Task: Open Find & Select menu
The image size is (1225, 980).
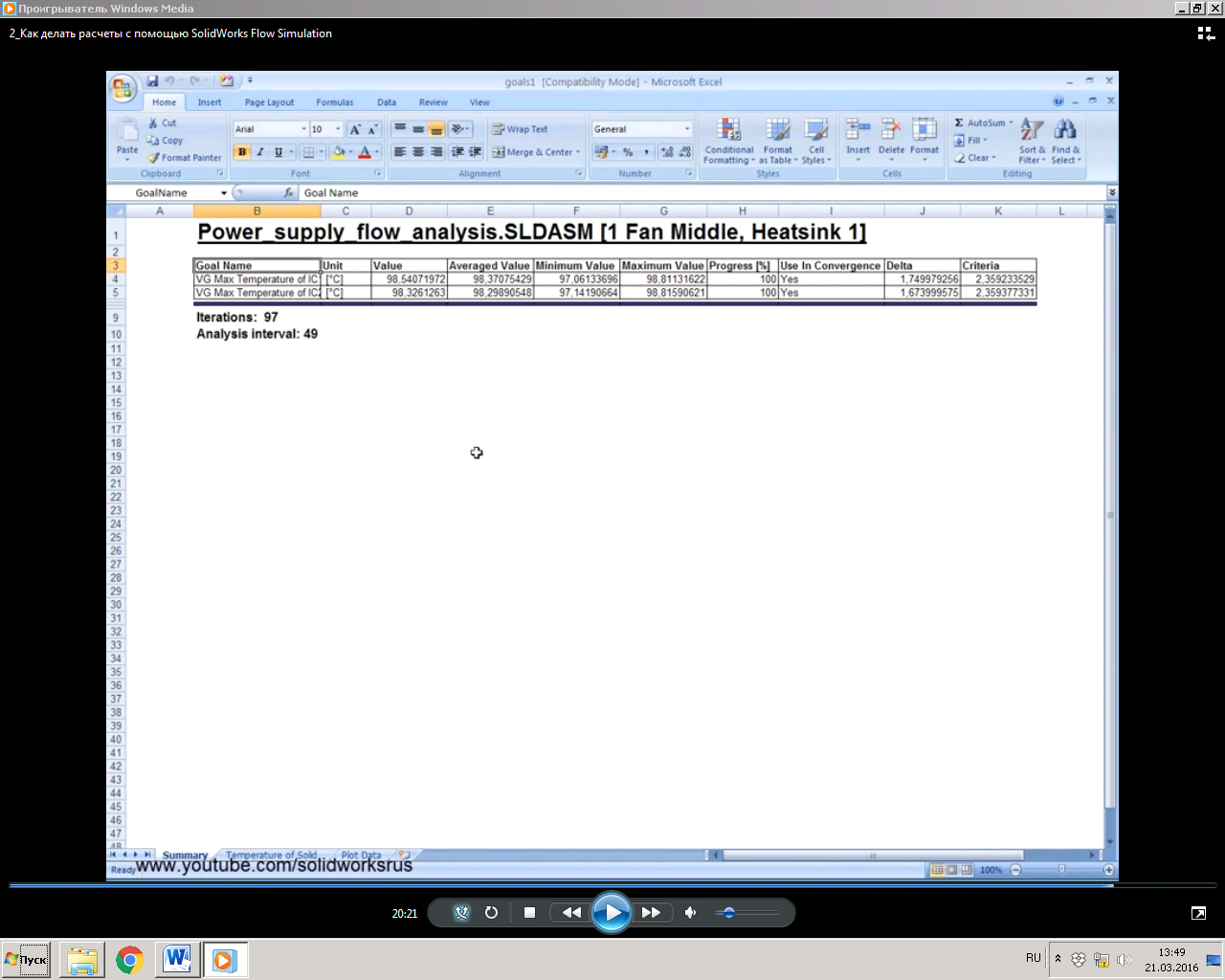Action: point(1065,141)
